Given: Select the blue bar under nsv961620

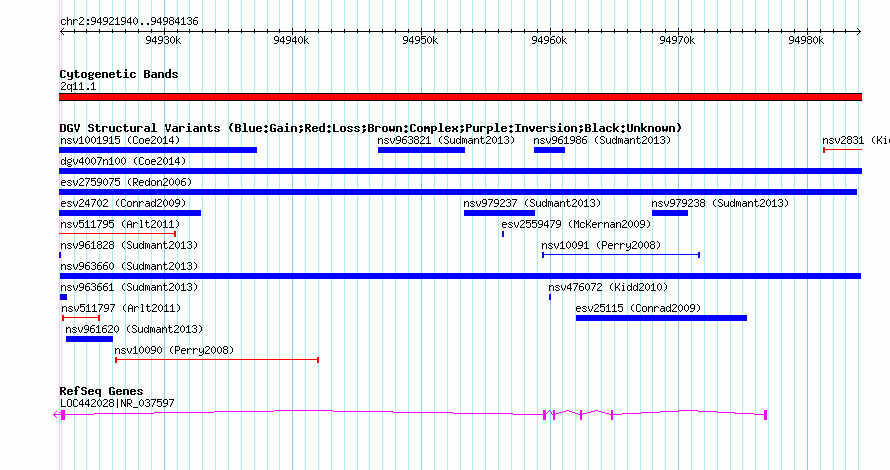Looking at the screenshot, I should (89, 339).
